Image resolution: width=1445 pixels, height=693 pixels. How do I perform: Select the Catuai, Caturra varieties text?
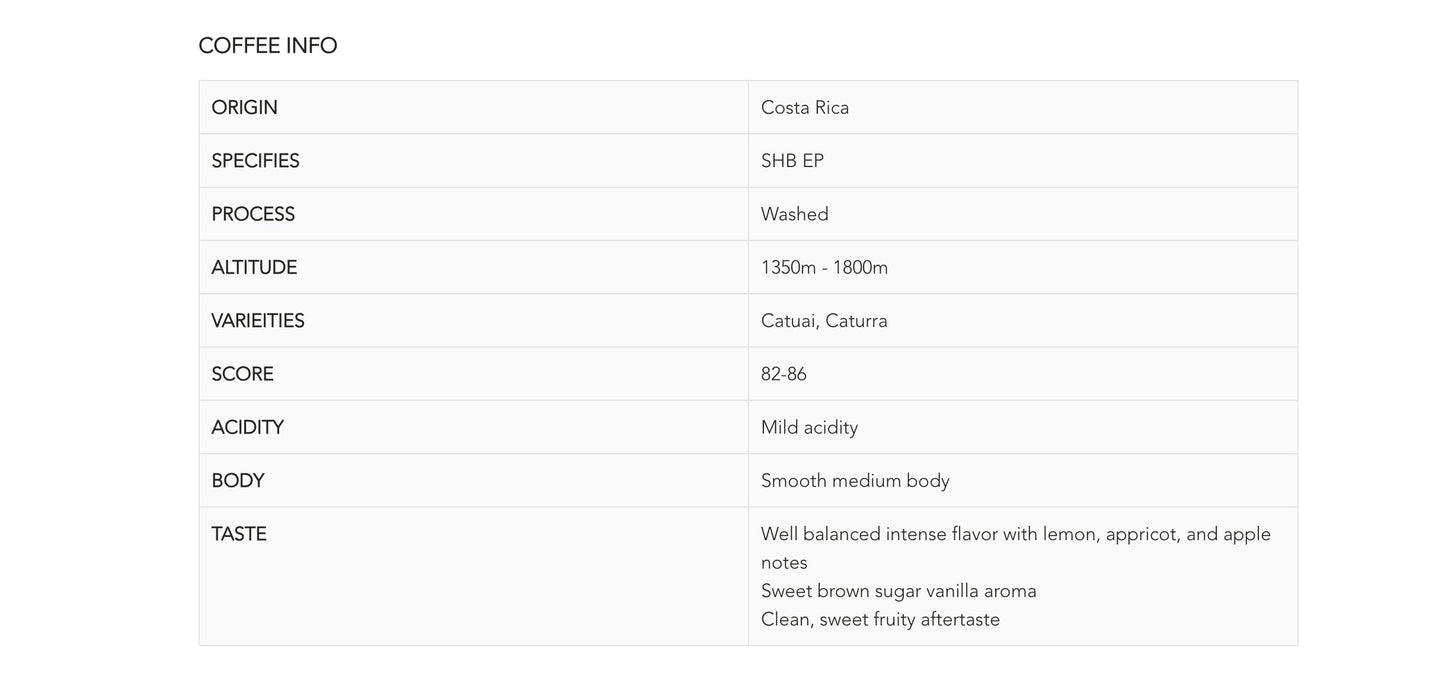click(824, 321)
